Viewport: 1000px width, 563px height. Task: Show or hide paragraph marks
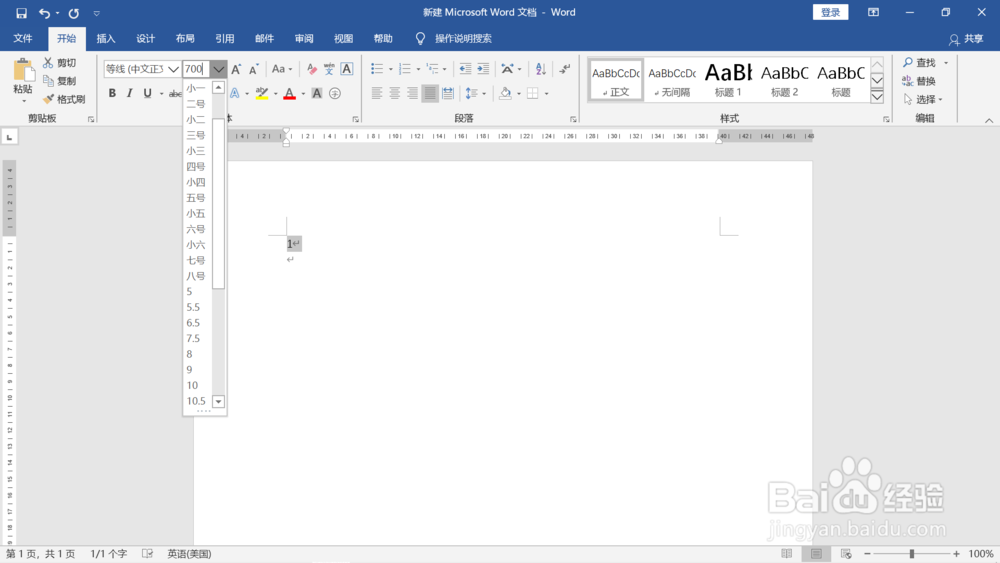click(564, 69)
